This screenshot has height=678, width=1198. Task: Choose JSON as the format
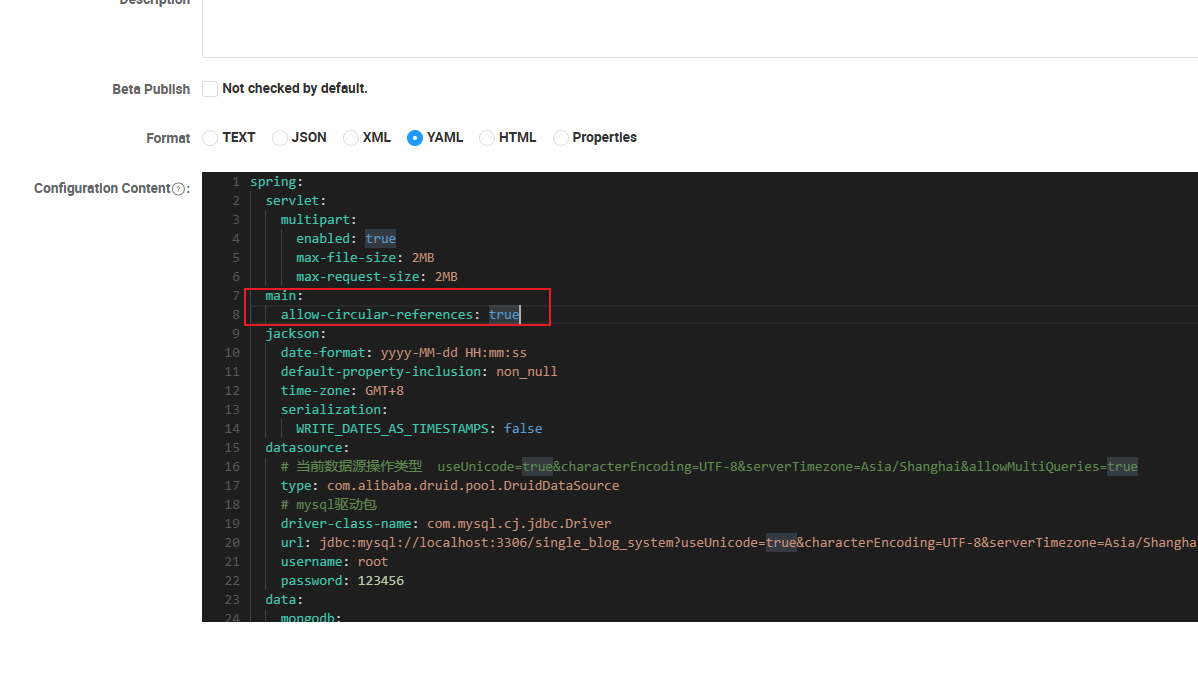(x=280, y=138)
